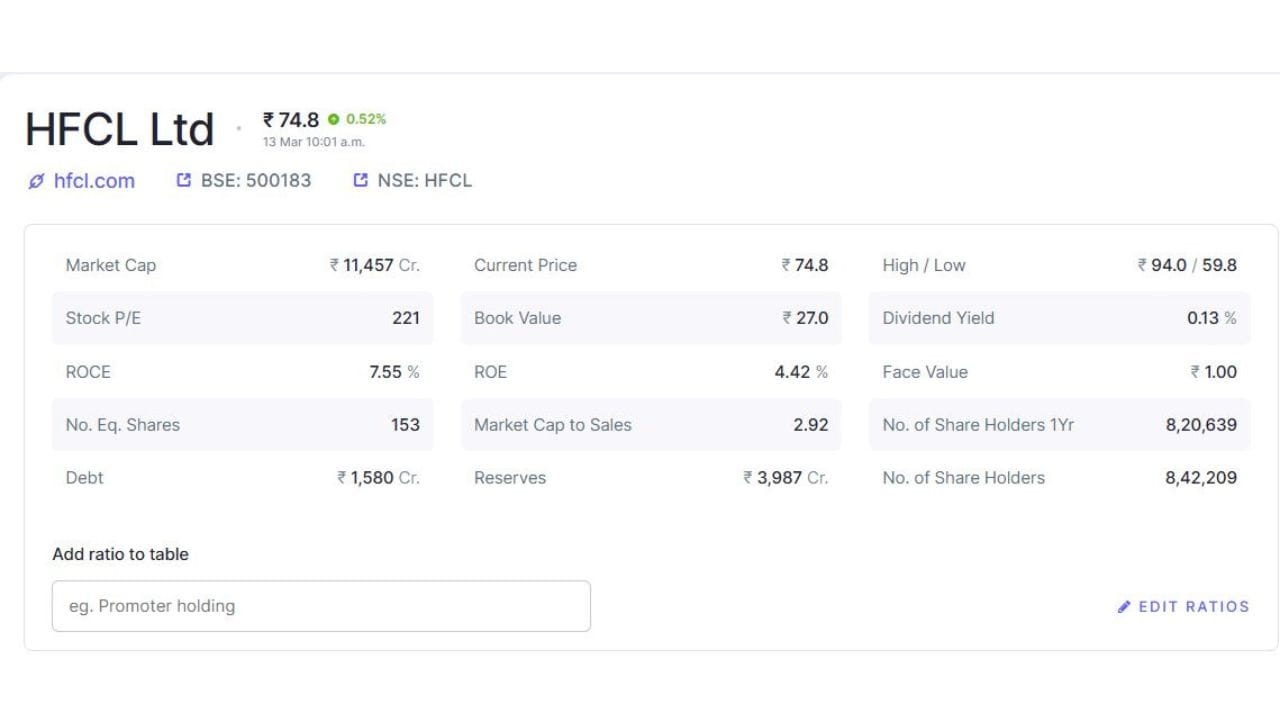Click the external-link icon before BSE code
The image size is (1280, 720).
(183, 181)
